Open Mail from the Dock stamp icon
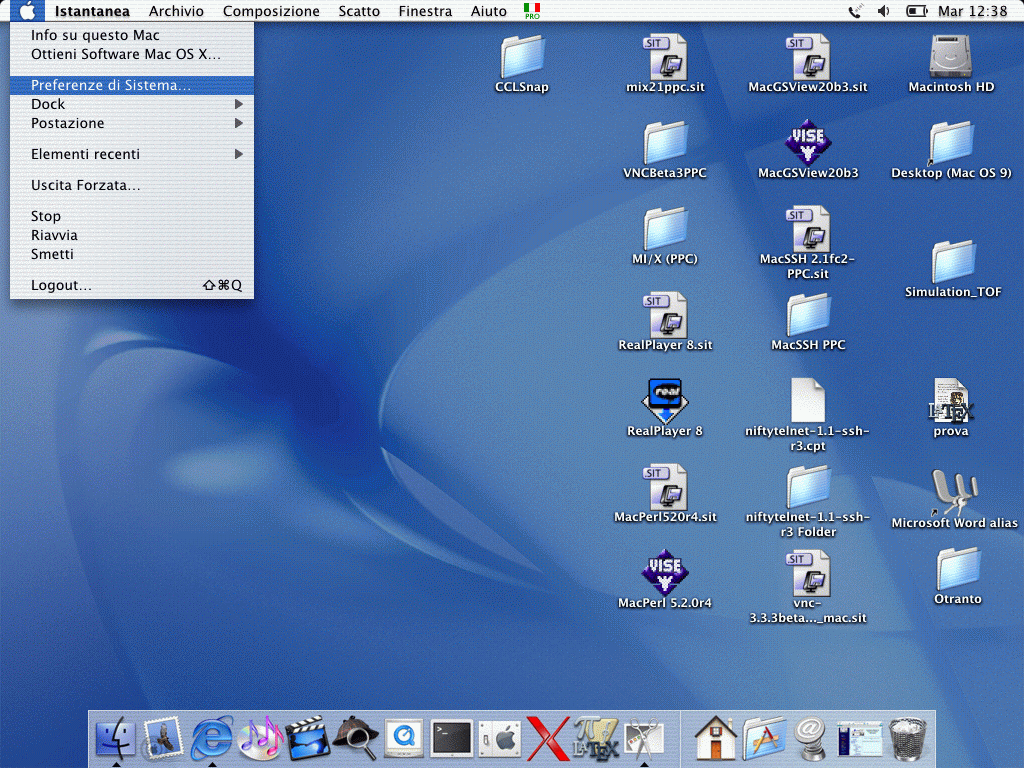Image resolution: width=1024 pixels, height=768 pixels. tap(163, 738)
